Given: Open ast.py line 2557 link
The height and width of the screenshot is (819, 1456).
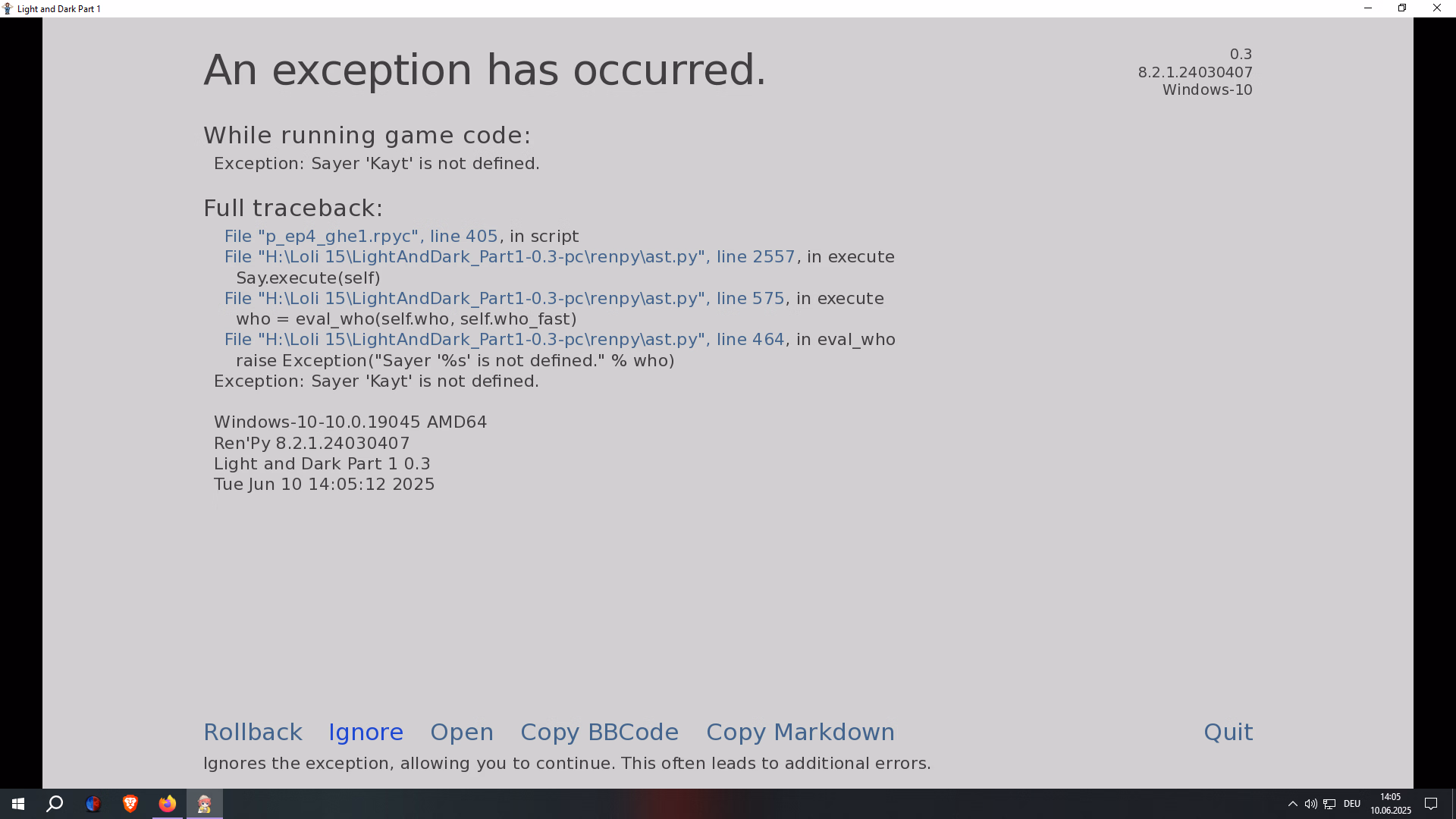Looking at the screenshot, I should [510, 257].
